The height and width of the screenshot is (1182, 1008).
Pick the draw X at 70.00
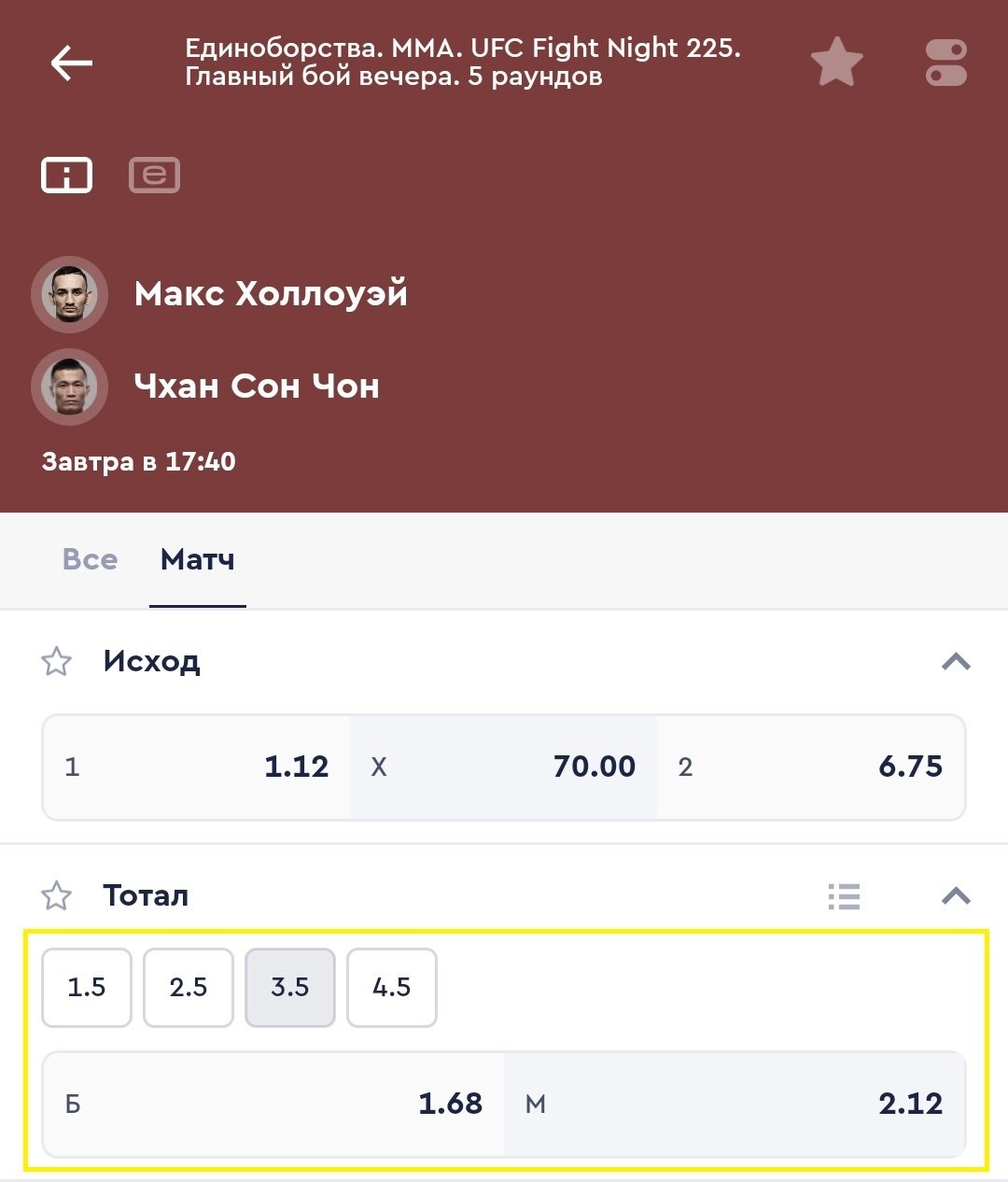pyautogui.click(x=503, y=767)
